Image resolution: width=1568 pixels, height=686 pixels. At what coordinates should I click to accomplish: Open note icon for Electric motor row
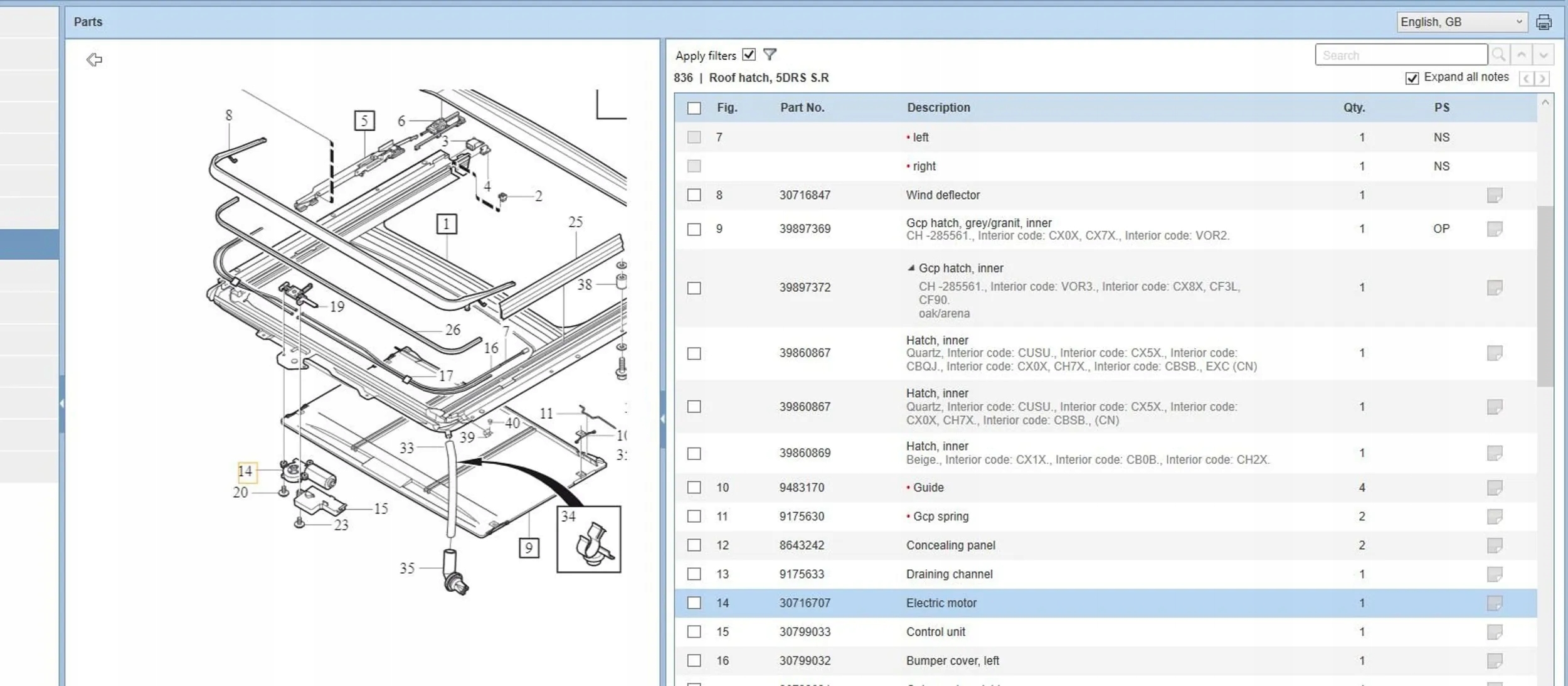[x=1494, y=603]
